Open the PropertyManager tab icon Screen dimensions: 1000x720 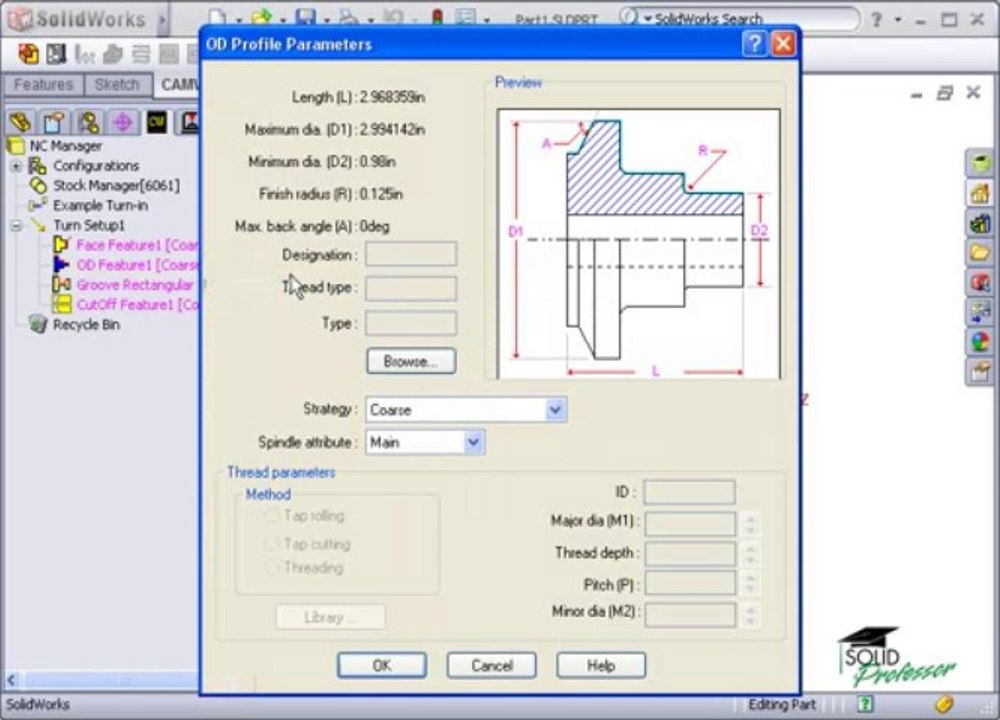click(x=54, y=121)
